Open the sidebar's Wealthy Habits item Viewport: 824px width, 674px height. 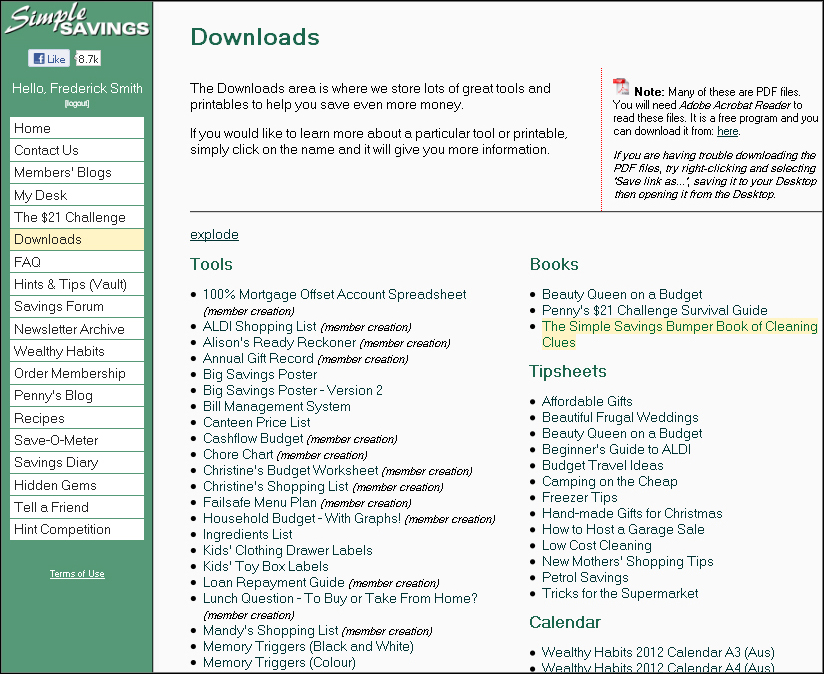[x=77, y=351]
